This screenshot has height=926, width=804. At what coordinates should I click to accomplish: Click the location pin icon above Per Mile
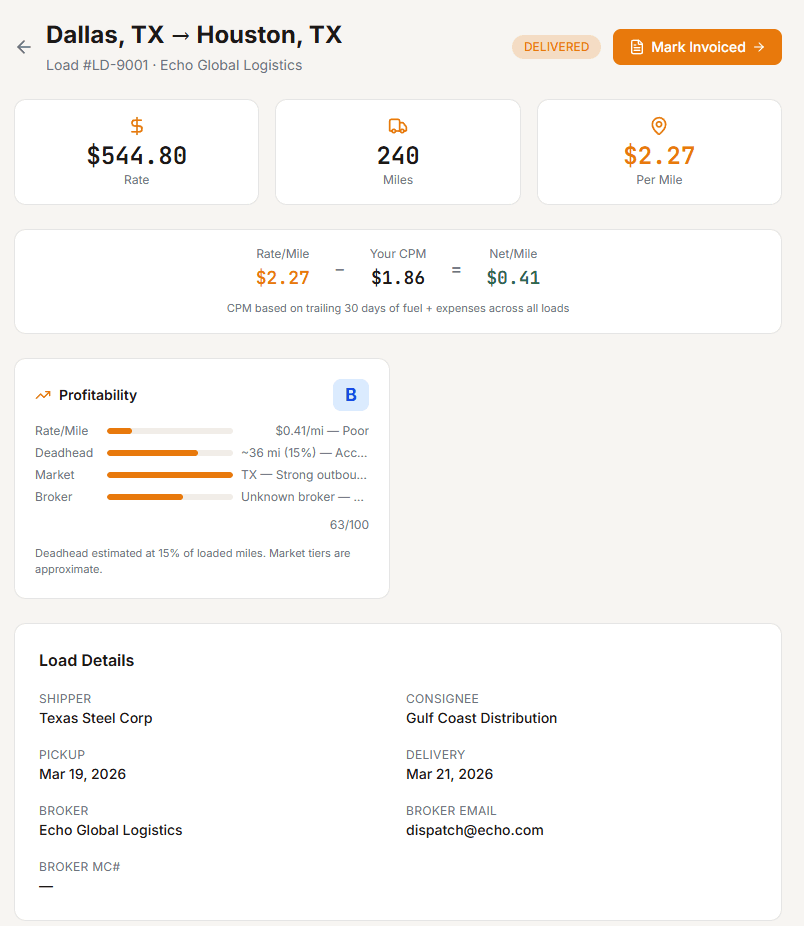(658, 126)
